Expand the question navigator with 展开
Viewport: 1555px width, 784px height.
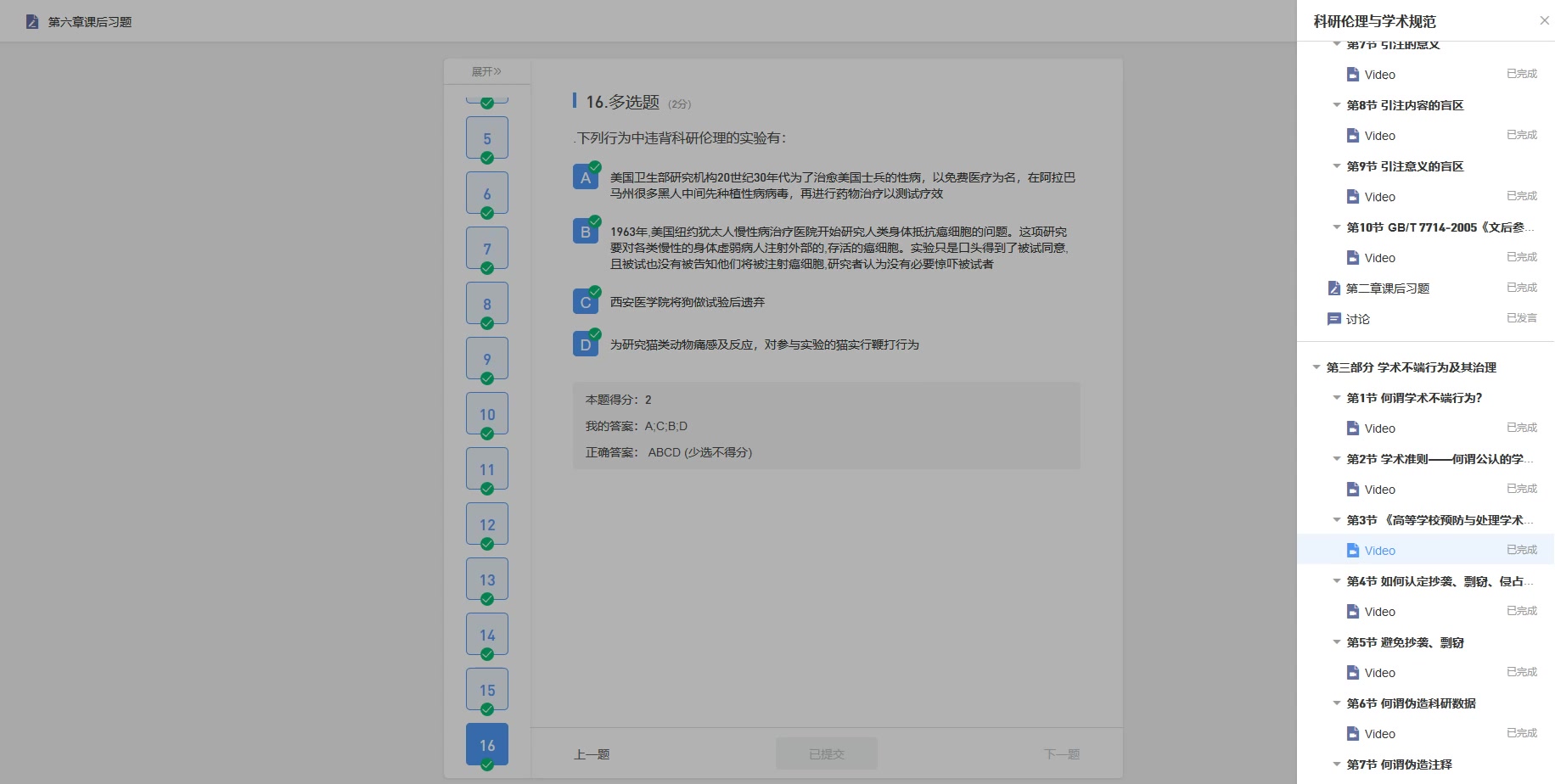[x=486, y=71]
